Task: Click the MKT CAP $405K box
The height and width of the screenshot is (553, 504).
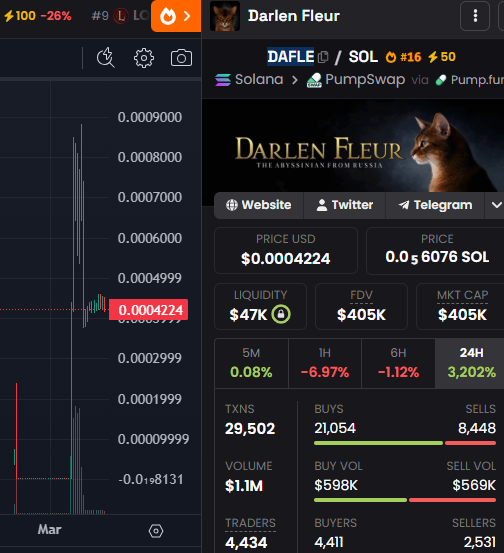Action: tap(461, 306)
